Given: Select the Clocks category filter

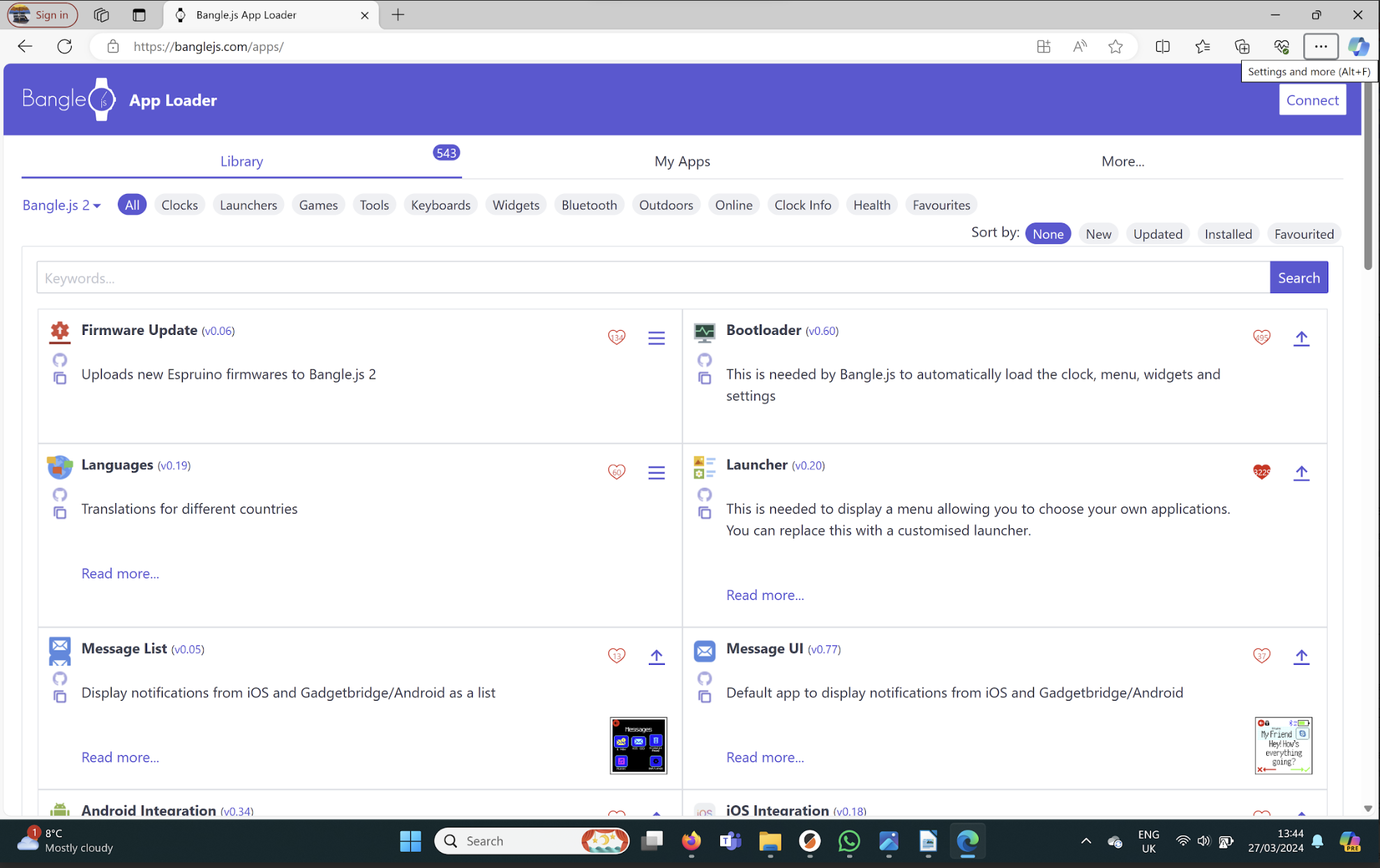Looking at the screenshot, I should pos(179,205).
